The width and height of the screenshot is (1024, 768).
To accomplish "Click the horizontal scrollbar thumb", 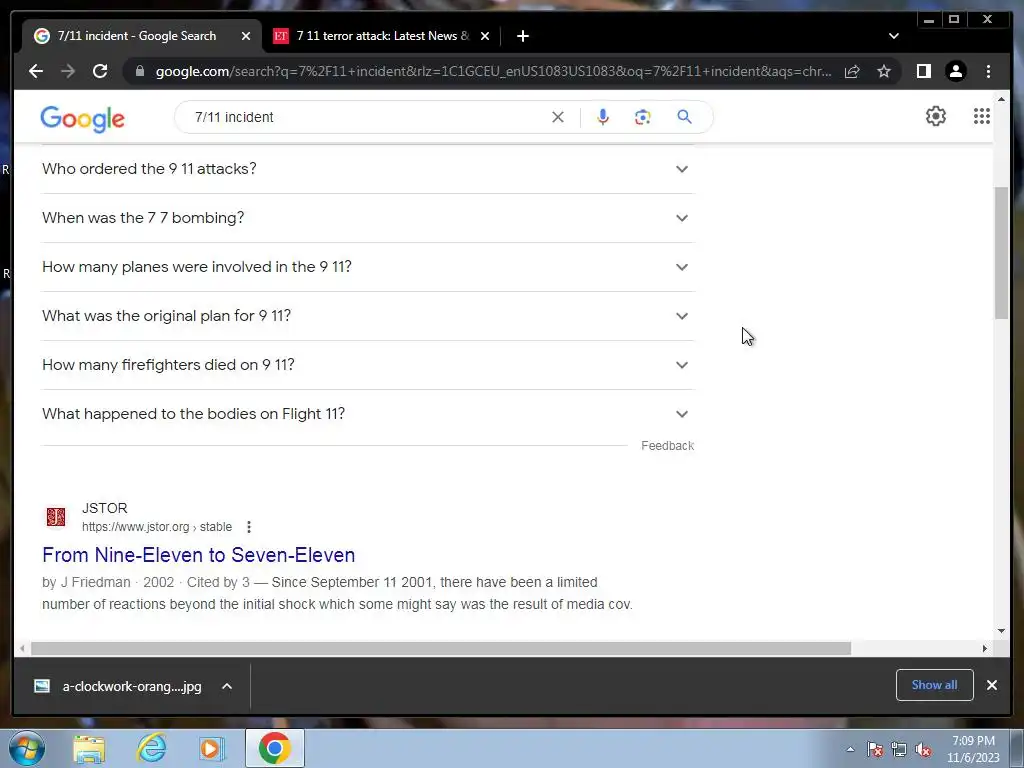I will click(x=441, y=648).
